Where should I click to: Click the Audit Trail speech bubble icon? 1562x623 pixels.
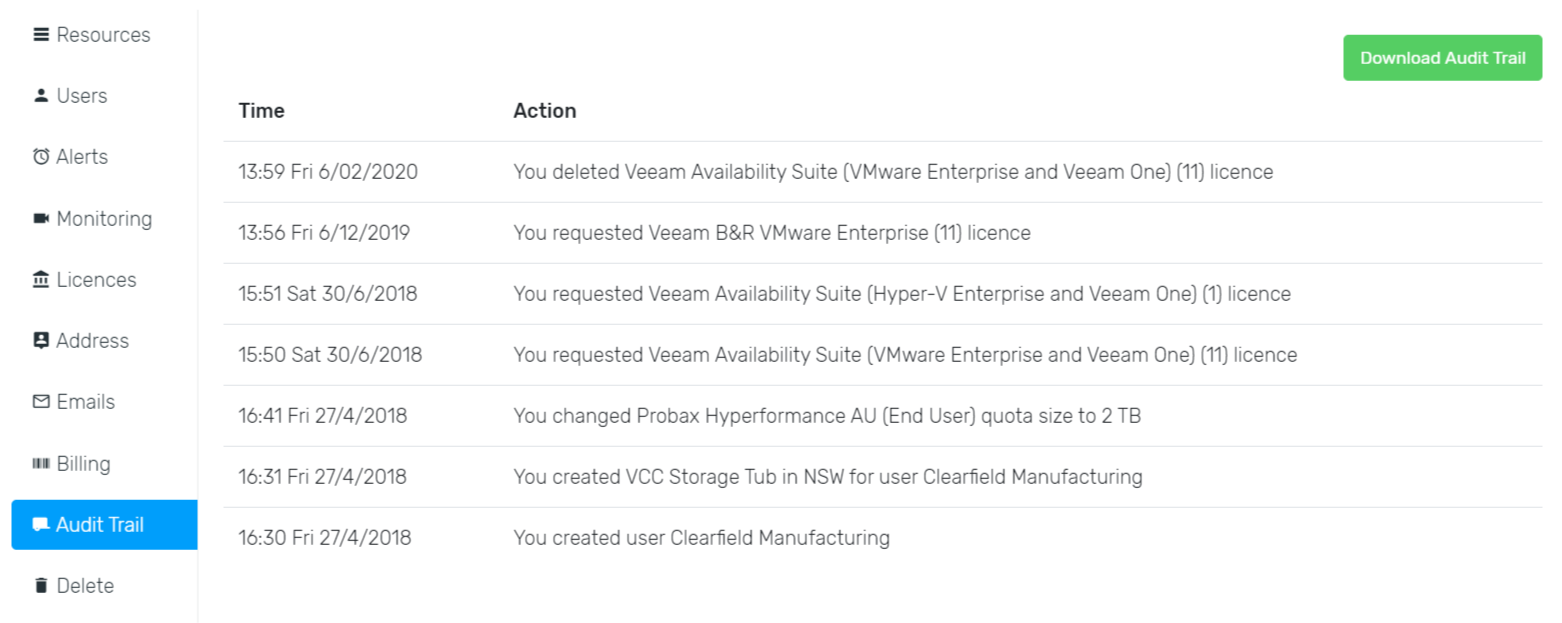[x=41, y=525]
